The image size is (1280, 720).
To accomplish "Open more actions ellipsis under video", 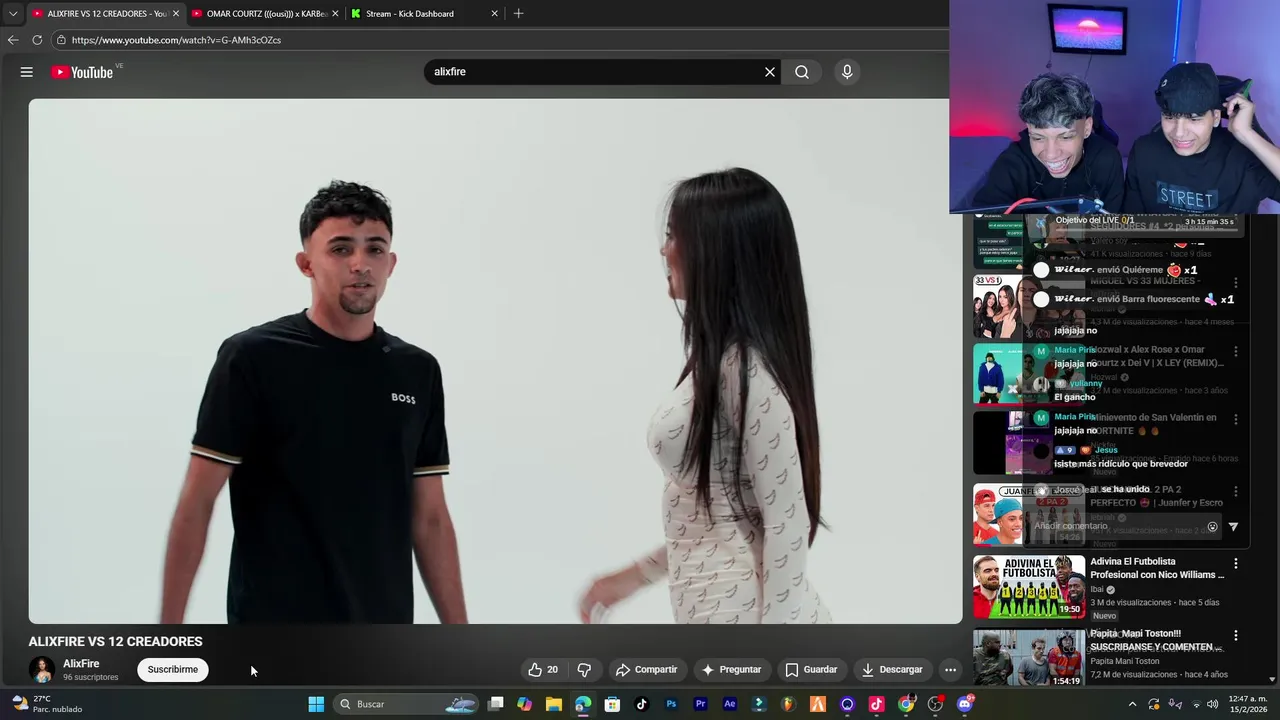I will [951, 670].
